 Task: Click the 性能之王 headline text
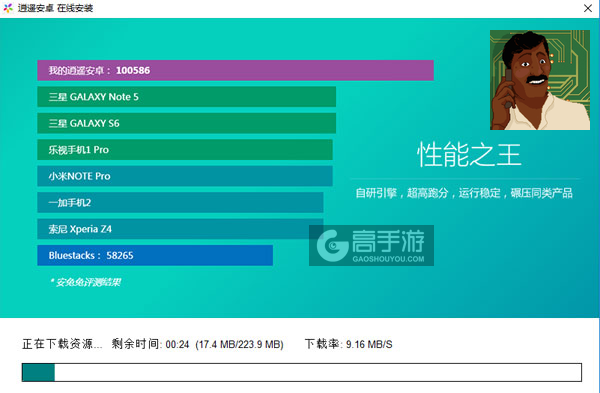click(469, 155)
